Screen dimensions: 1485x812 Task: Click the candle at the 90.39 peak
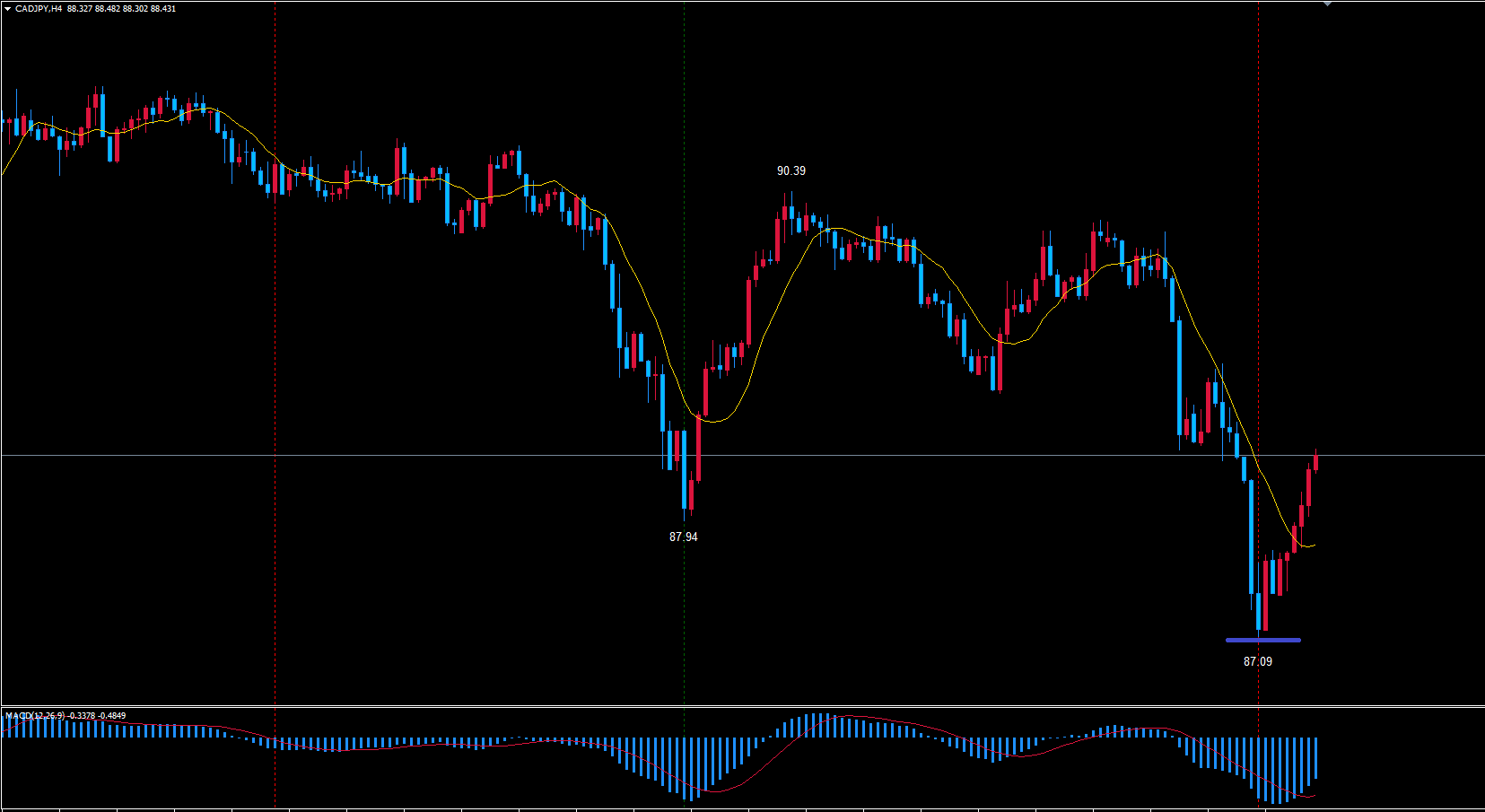(x=791, y=214)
